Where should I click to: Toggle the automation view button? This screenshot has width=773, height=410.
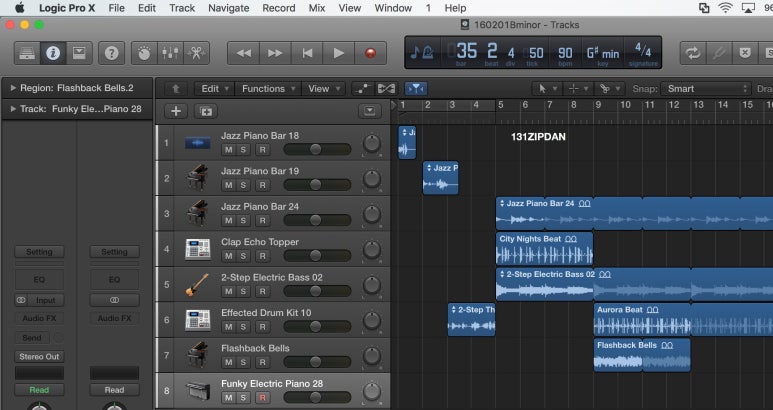(x=362, y=89)
